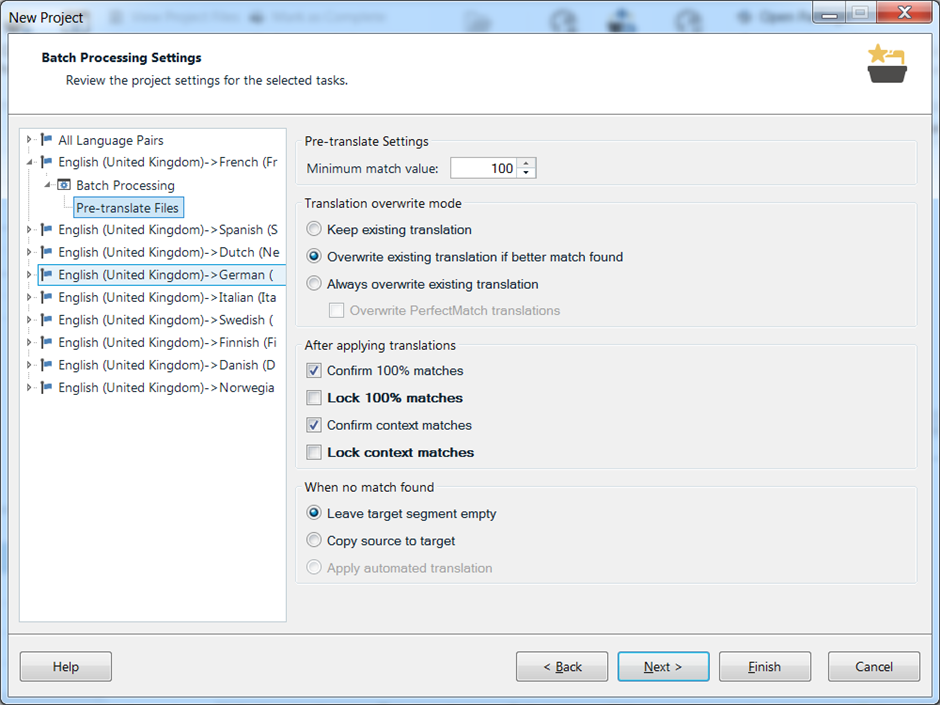This screenshot has width=940, height=705.
Task: Click the flag icon of the French language pair
Action: pos(46,162)
